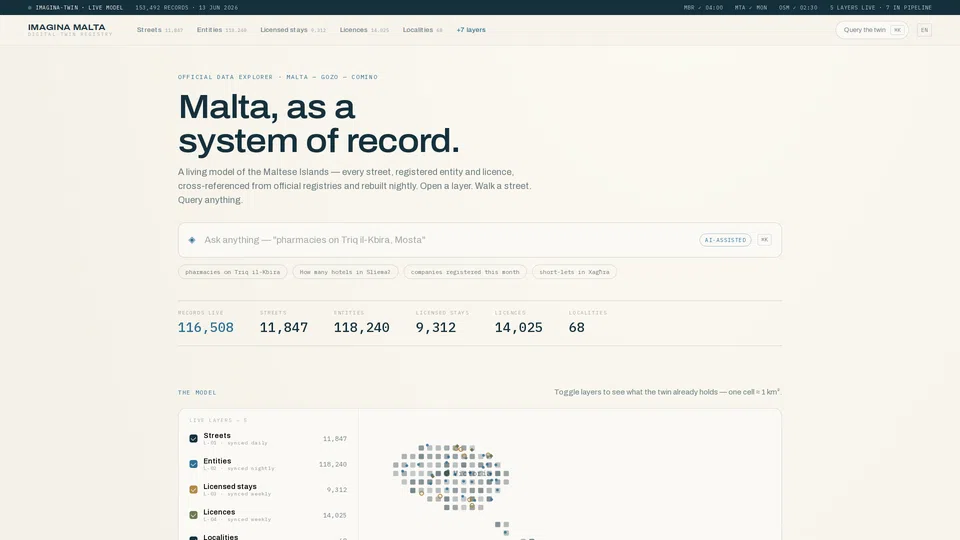Image resolution: width=960 pixels, height=540 pixels.
Task: Select 'How many hotels in Sliema?' chip
Action: [x=345, y=272]
